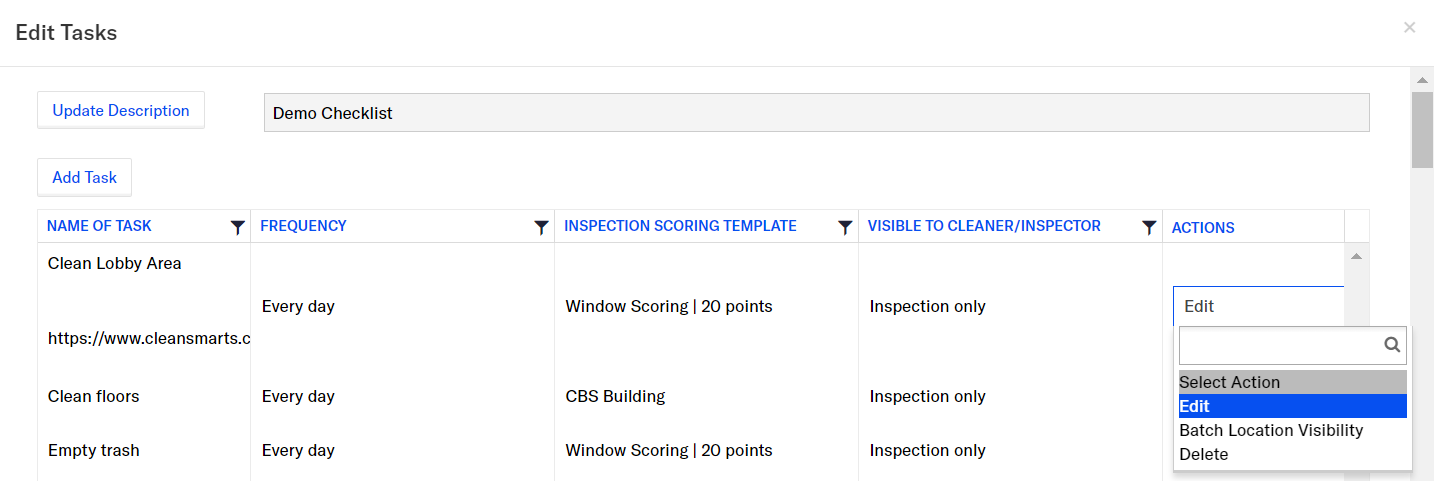Click the search magnifier icon in dropdown
This screenshot has height=481, width=1434.
1392,345
